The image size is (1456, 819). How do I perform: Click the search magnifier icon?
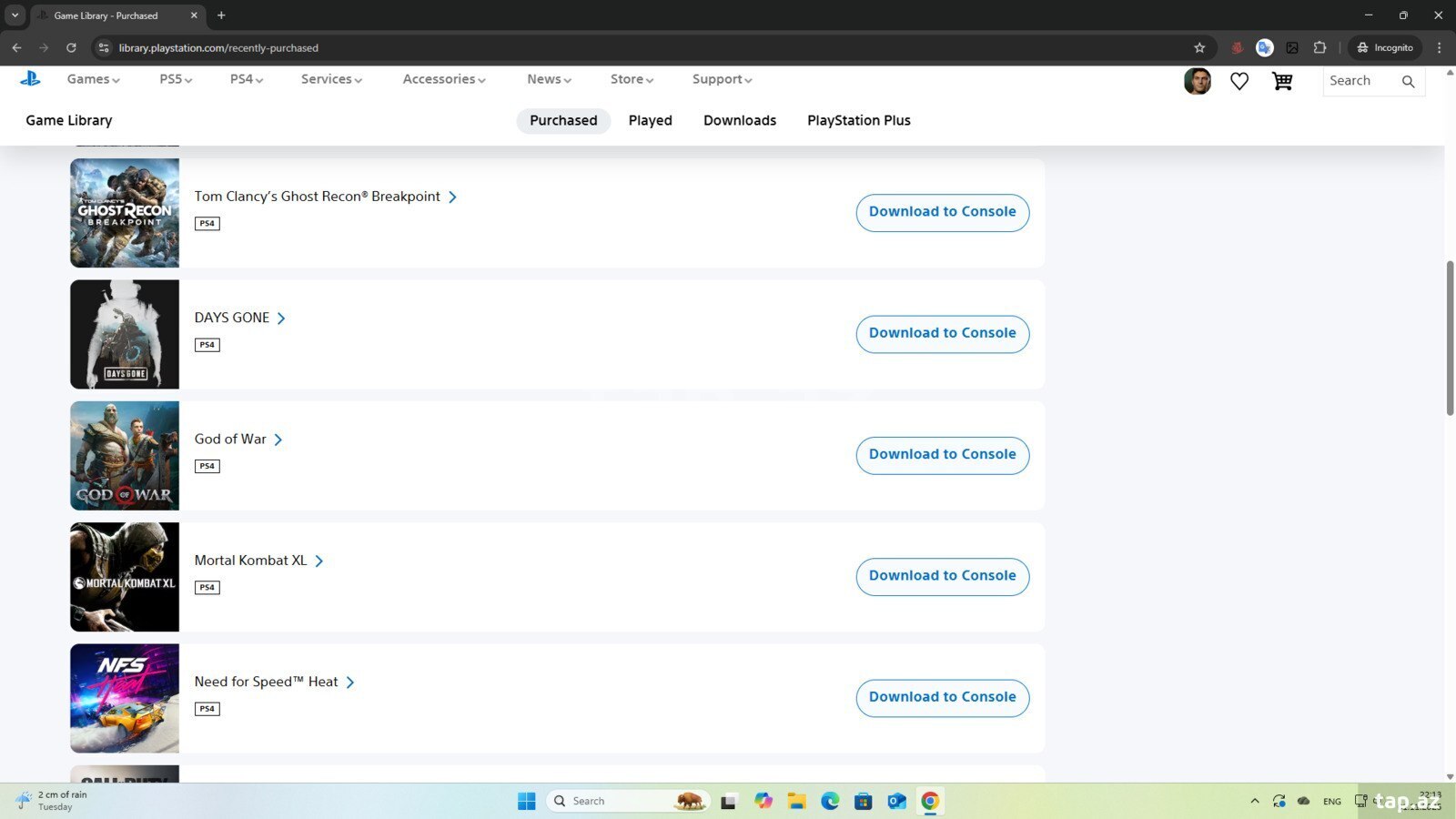(1408, 81)
